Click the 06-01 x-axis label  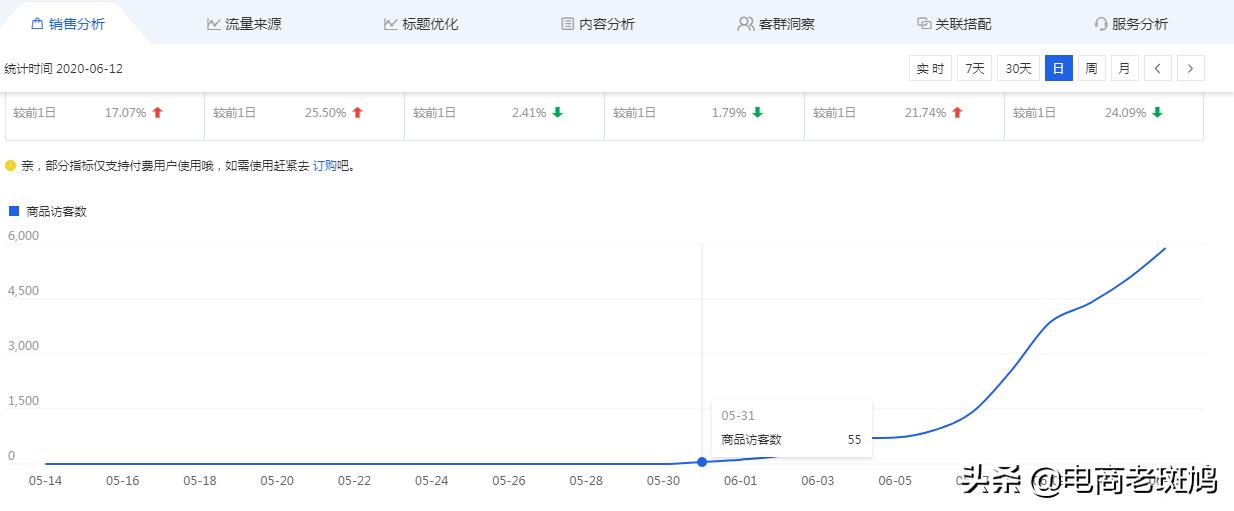(x=740, y=480)
